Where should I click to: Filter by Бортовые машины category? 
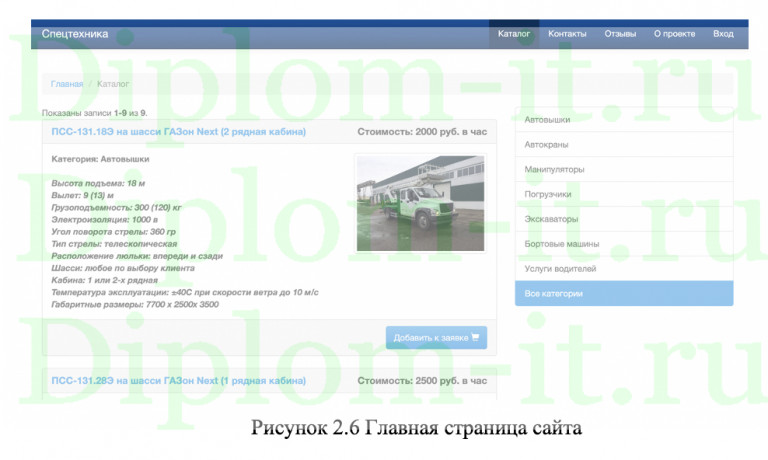[624, 244]
